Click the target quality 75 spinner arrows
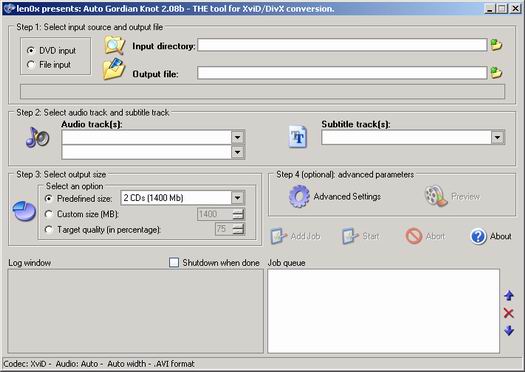Viewport: 525px width, 372px height. click(238, 229)
